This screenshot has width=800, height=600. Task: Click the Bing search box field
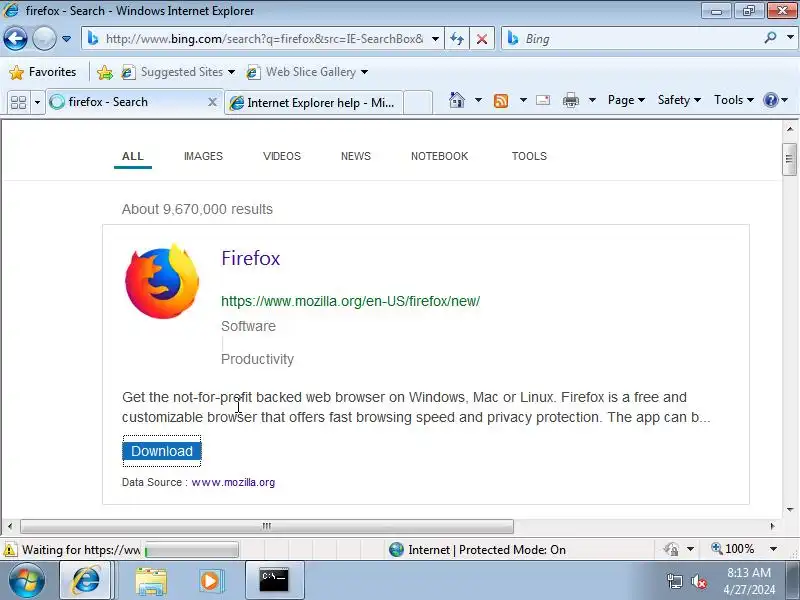point(630,39)
